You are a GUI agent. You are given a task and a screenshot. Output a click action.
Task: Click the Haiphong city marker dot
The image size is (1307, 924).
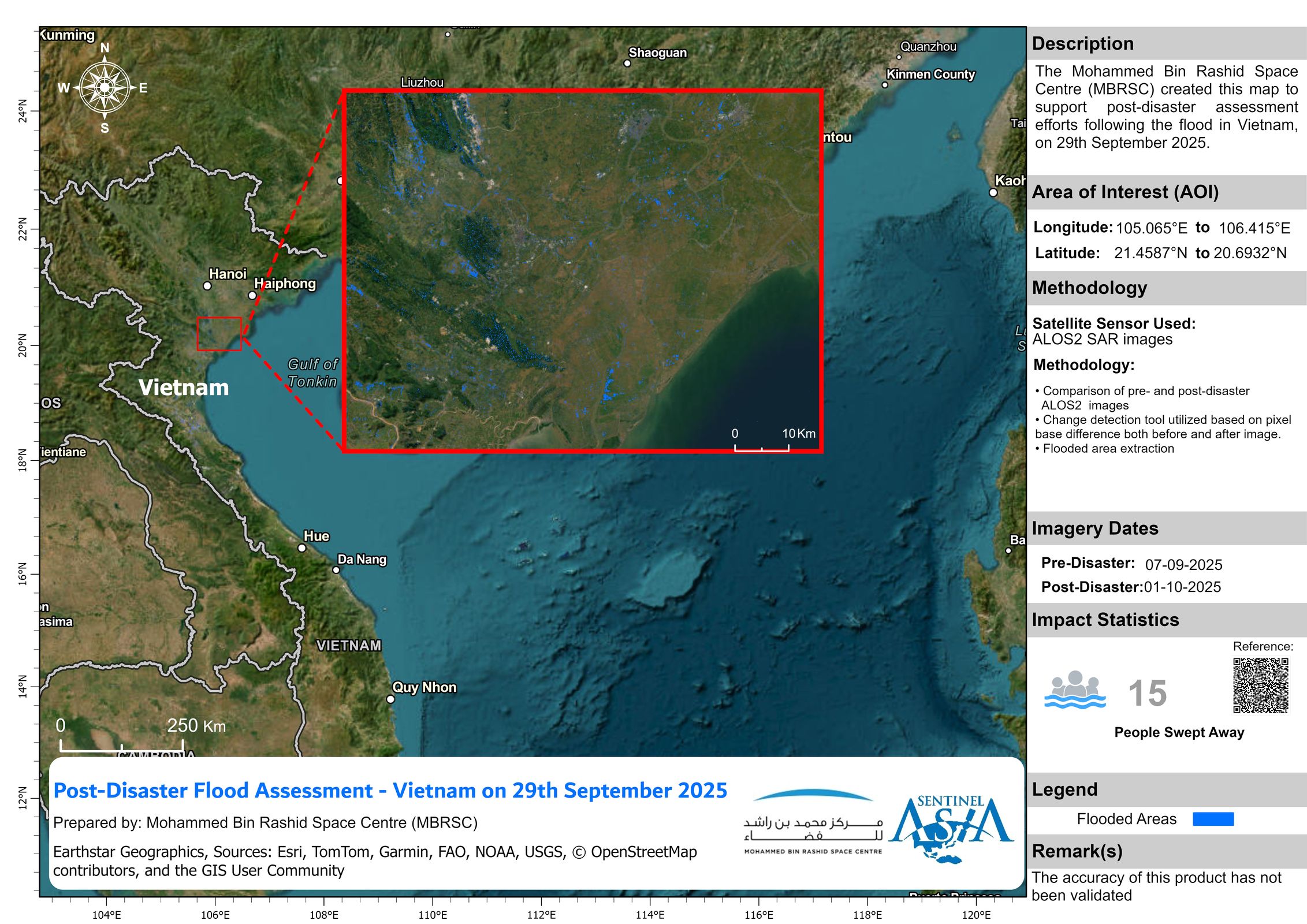(x=252, y=296)
